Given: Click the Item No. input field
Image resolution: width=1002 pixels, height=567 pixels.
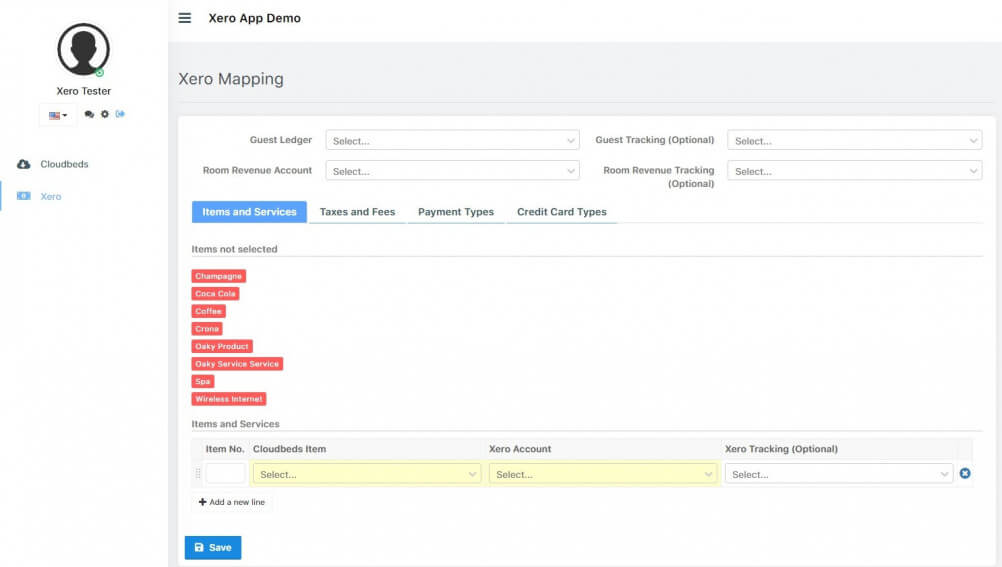Looking at the screenshot, I should pyautogui.click(x=225, y=474).
